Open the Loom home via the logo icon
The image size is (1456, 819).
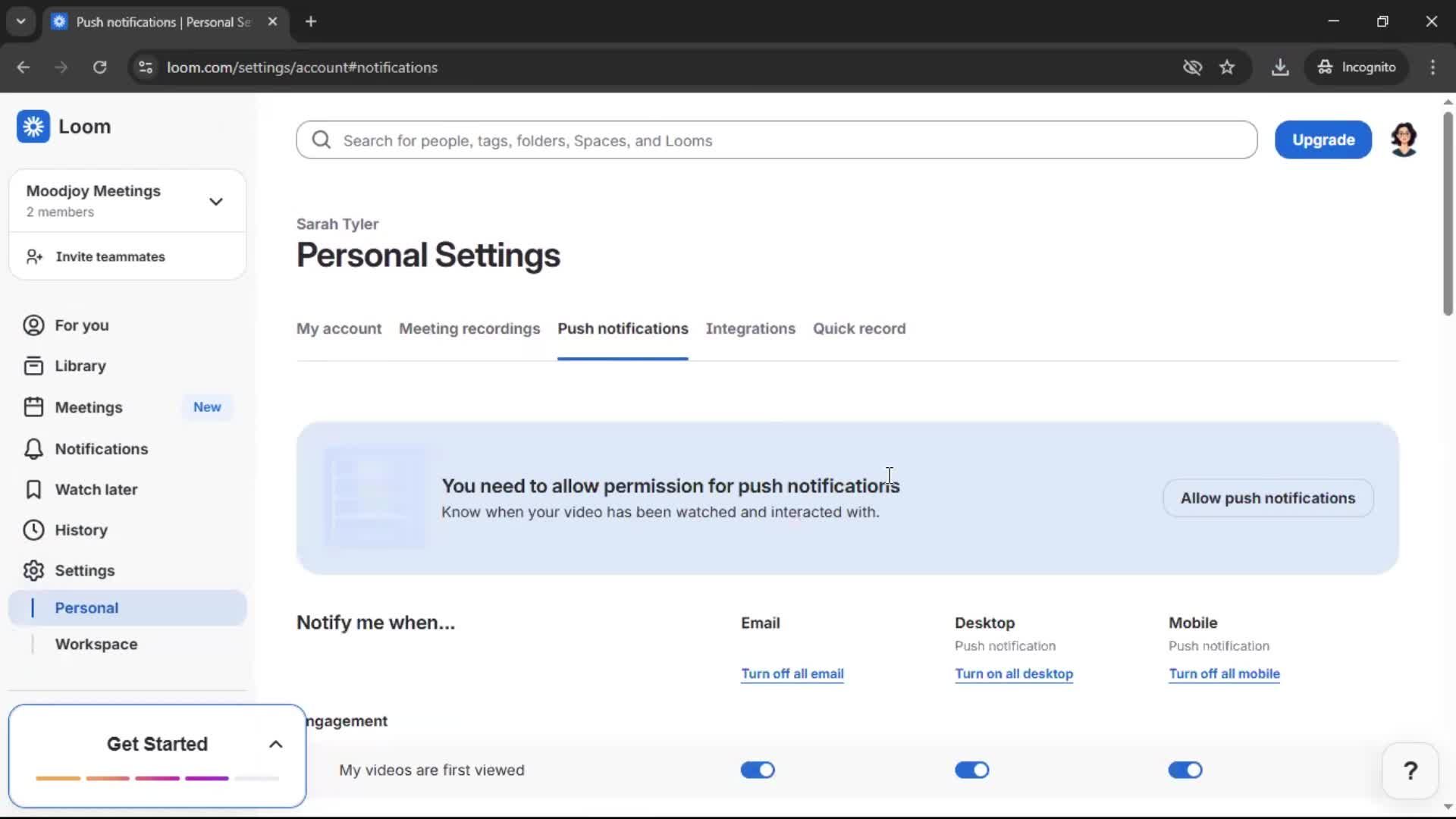pos(33,126)
